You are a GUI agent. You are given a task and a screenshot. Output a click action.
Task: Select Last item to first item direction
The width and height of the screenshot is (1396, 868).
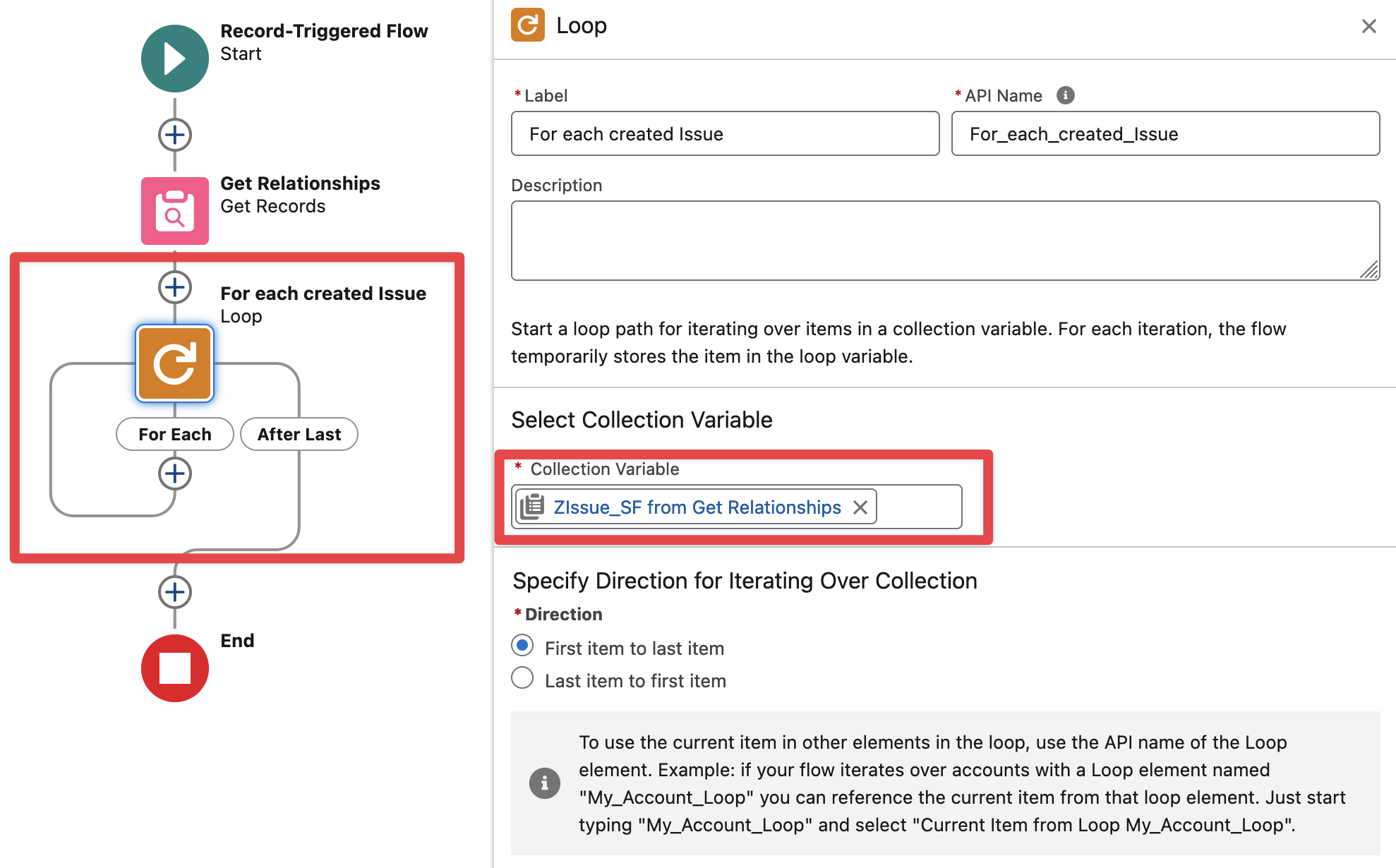tap(522, 678)
